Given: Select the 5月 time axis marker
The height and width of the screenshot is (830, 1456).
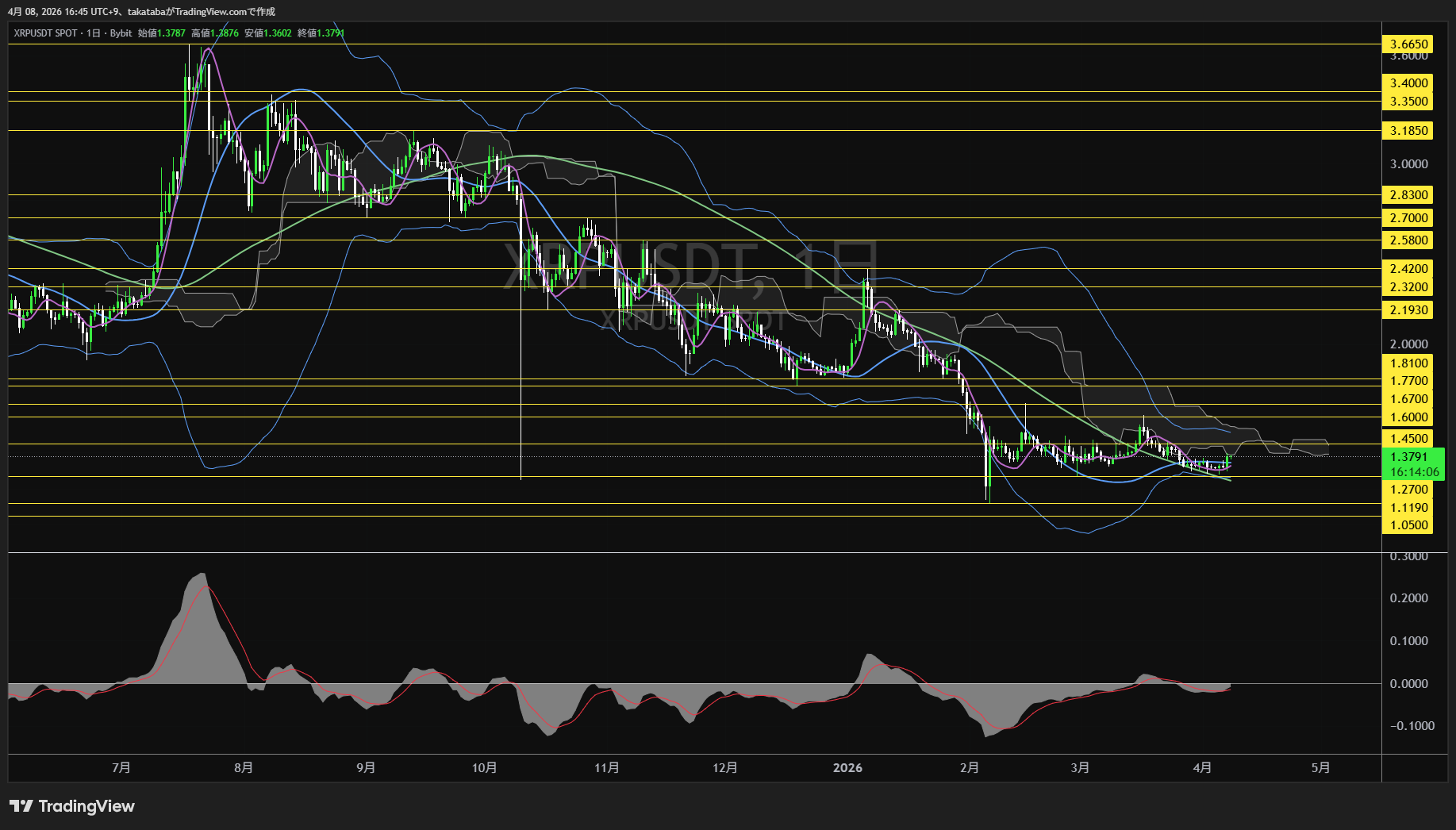Looking at the screenshot, I should (x=1320, y=767).
